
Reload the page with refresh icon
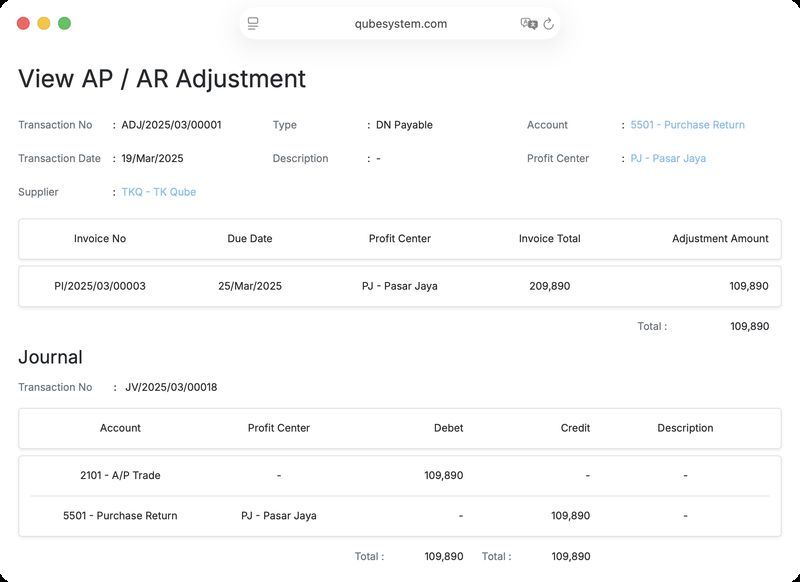(x=548, y=23)
